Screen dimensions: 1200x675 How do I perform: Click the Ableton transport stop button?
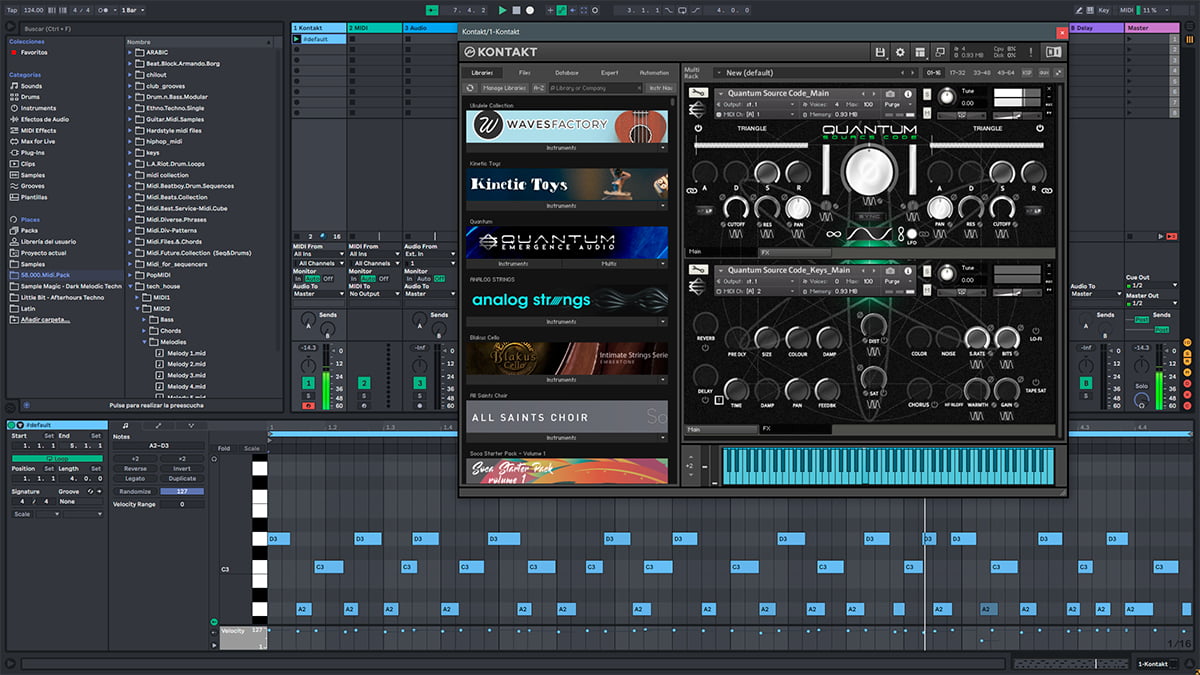(516, 10)
